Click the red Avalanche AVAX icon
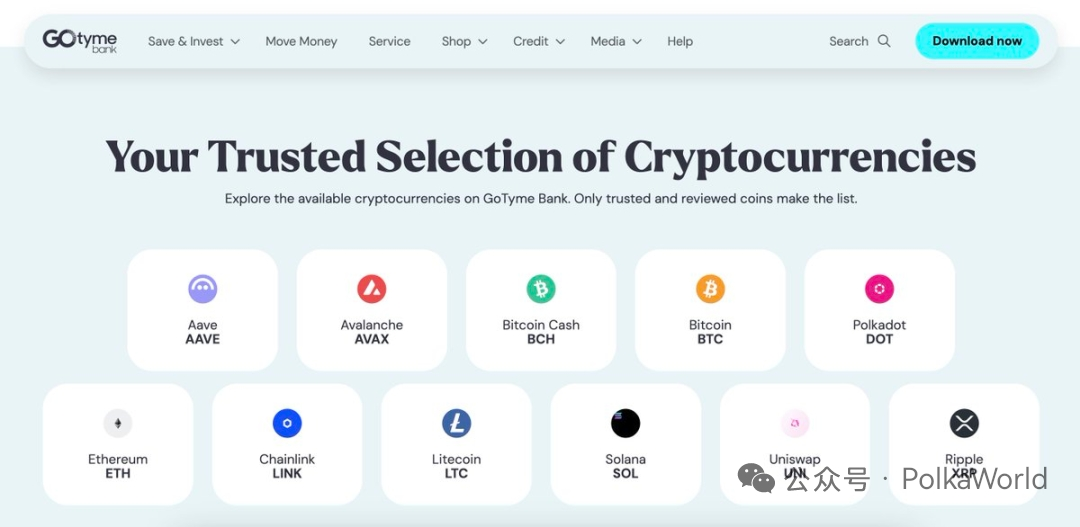Viewport: 1080px width, 527px height. [372, 289]
